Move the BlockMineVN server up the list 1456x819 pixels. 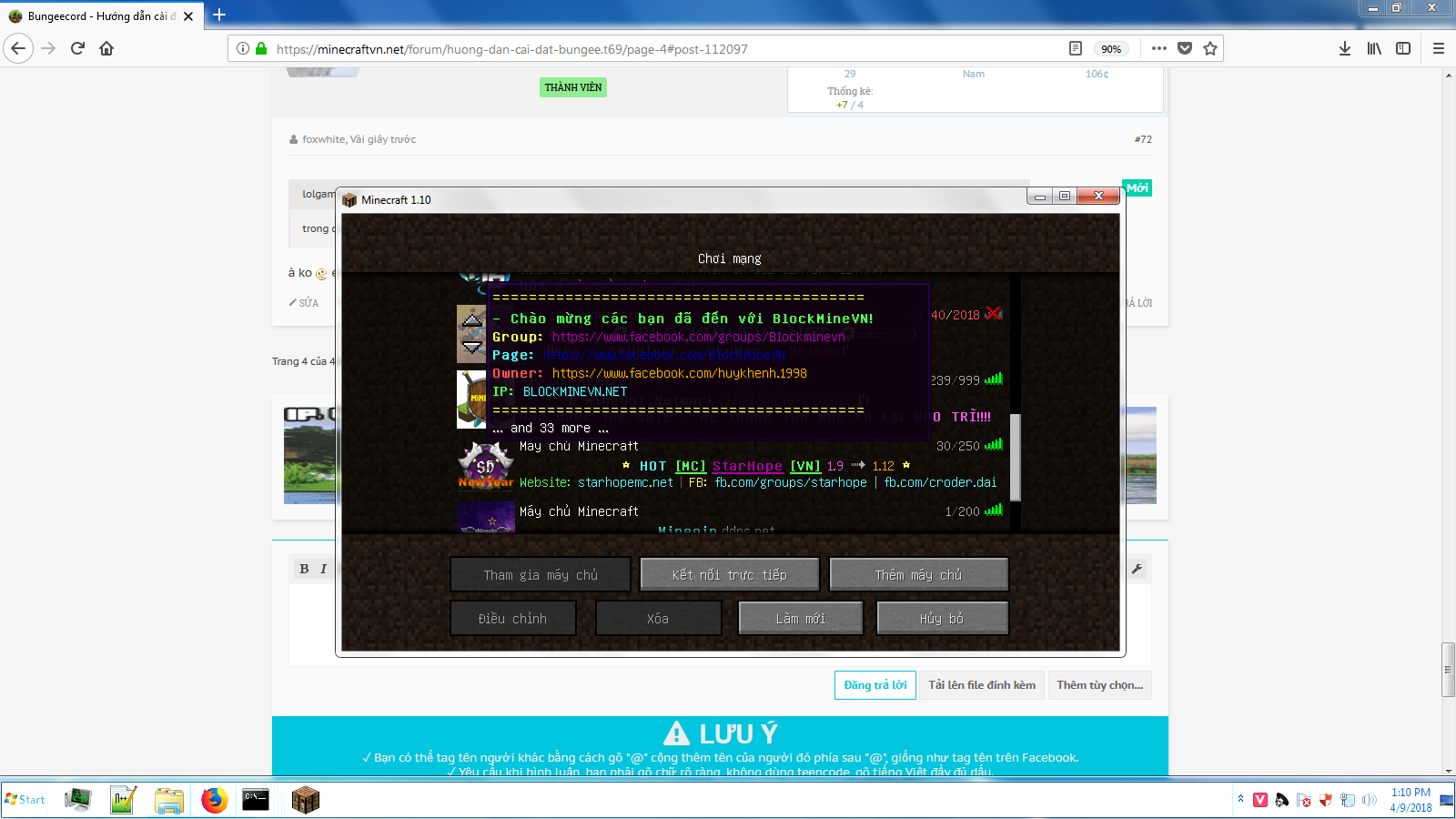[x=472, y=318]
